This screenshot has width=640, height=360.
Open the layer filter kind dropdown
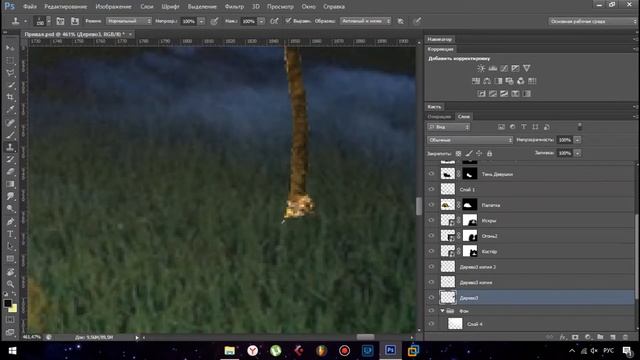(x=449, y=127)
